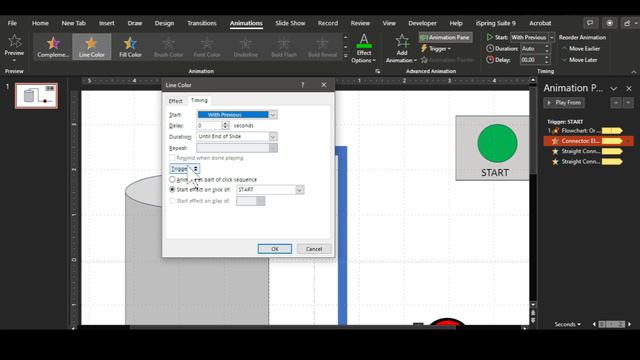Open the iSpring Suite 9 tab

coord(495,23)
